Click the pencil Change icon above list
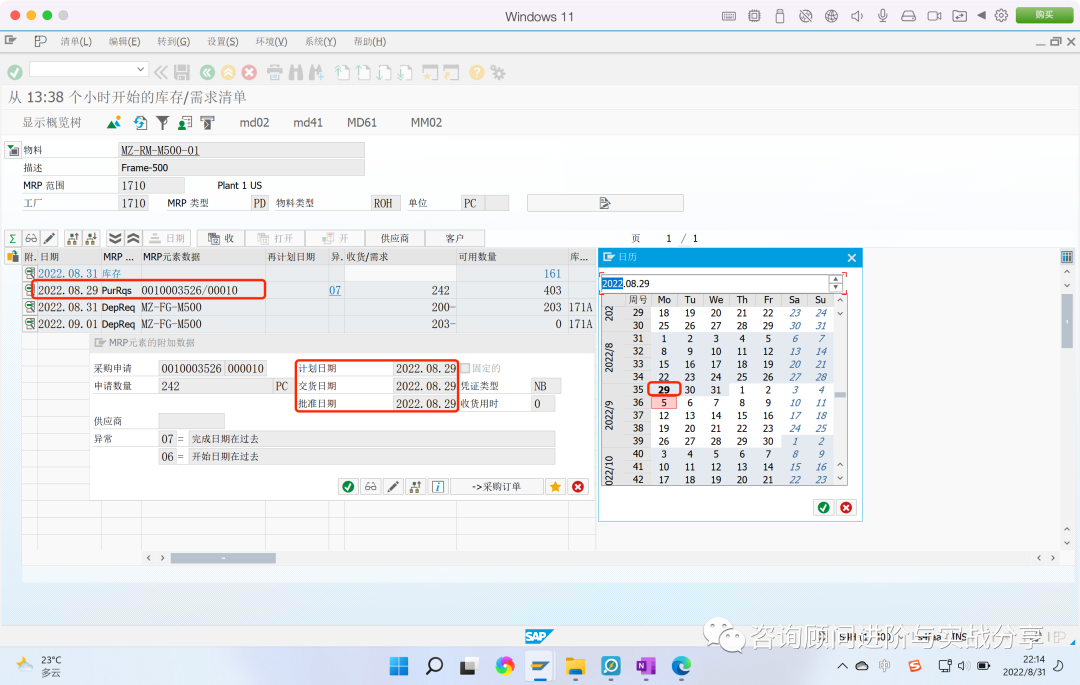The width and height of the screenshot is (1080, 685). (50, 238)
